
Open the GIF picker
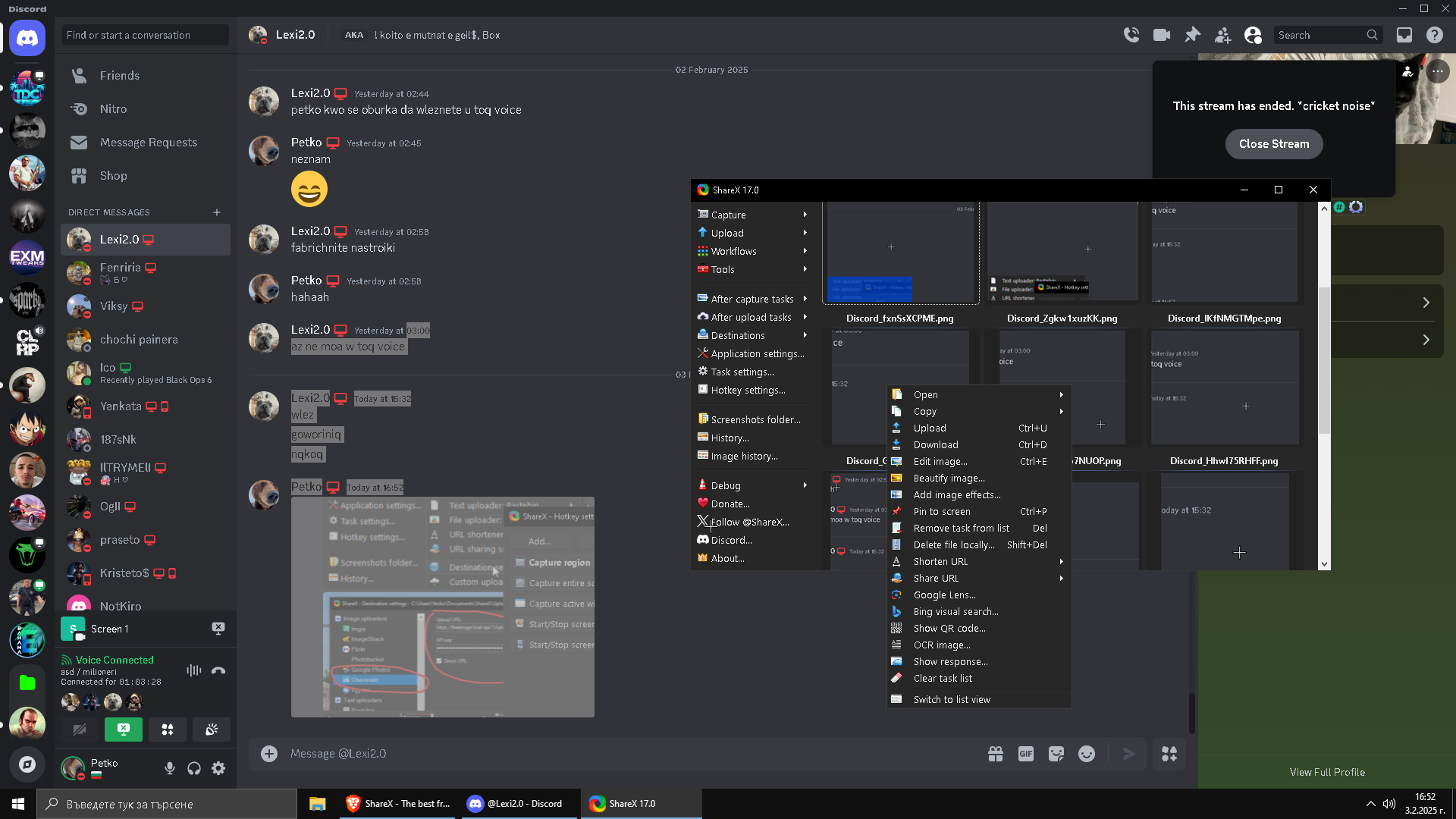pos(1025,754)
